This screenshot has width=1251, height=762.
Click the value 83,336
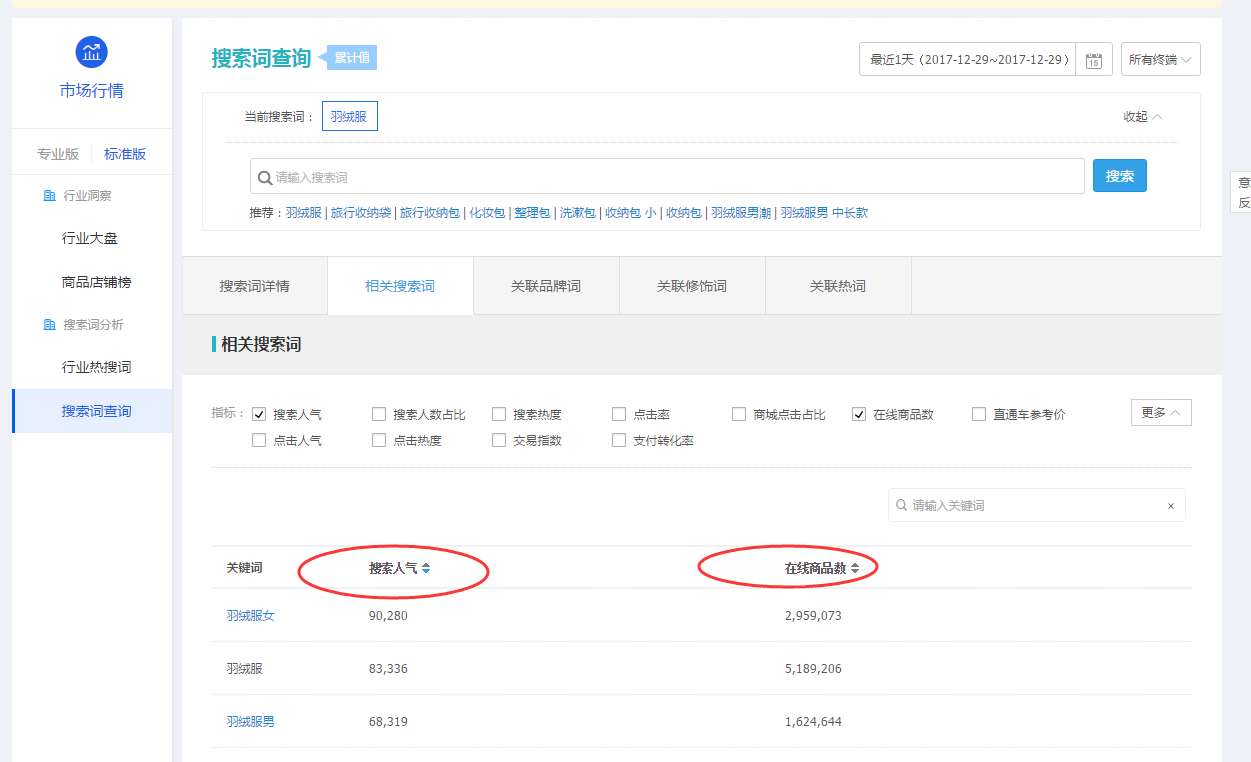coord(388,668)
